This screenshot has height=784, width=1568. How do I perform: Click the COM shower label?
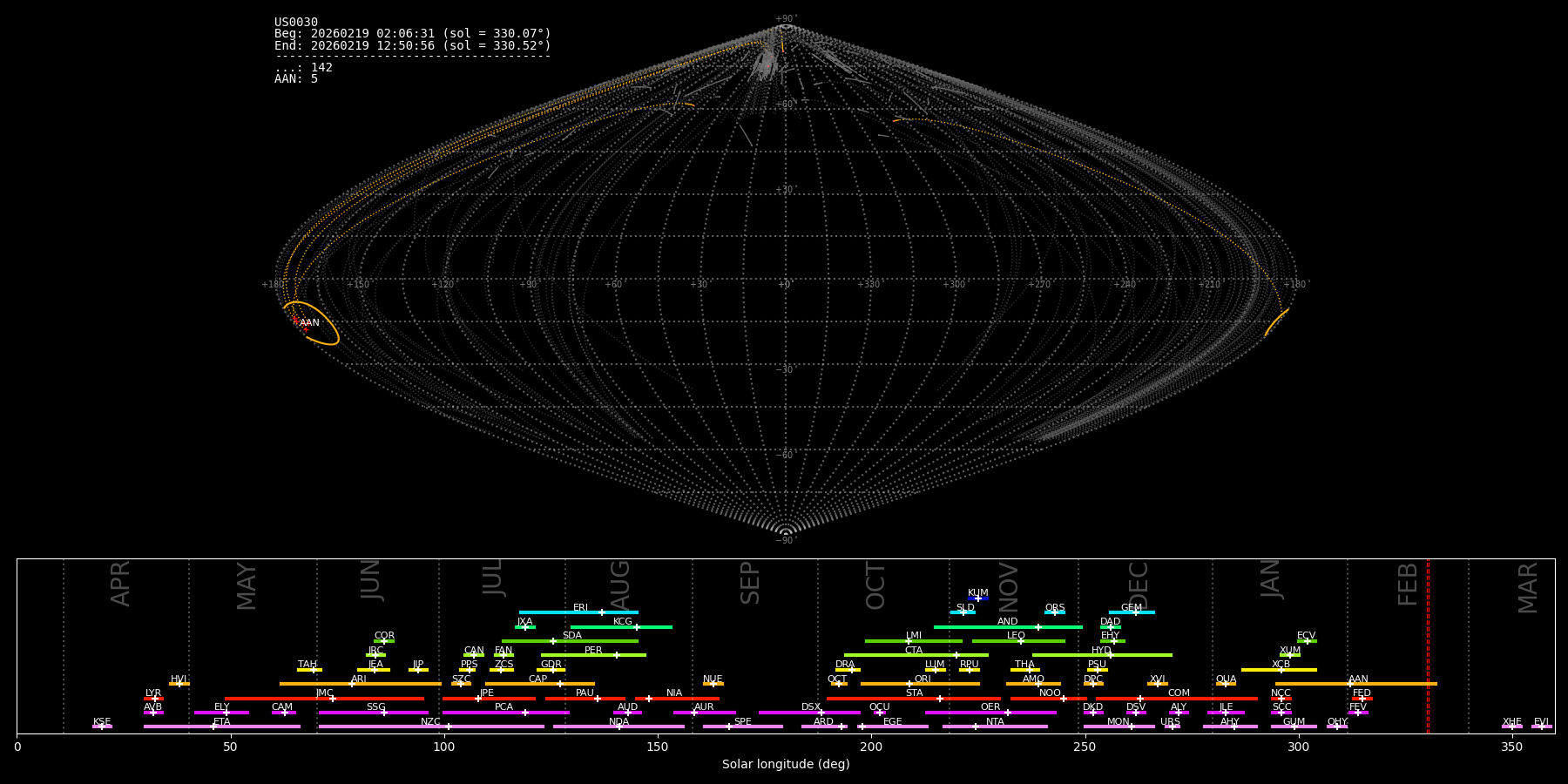coord(1179,693)
